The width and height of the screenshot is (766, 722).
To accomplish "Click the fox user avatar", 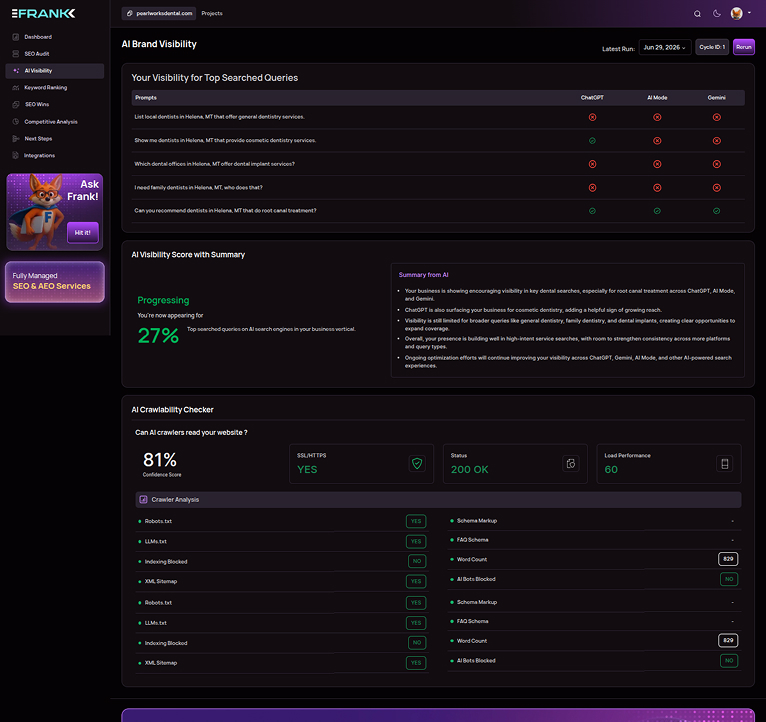I will (737, 13).
